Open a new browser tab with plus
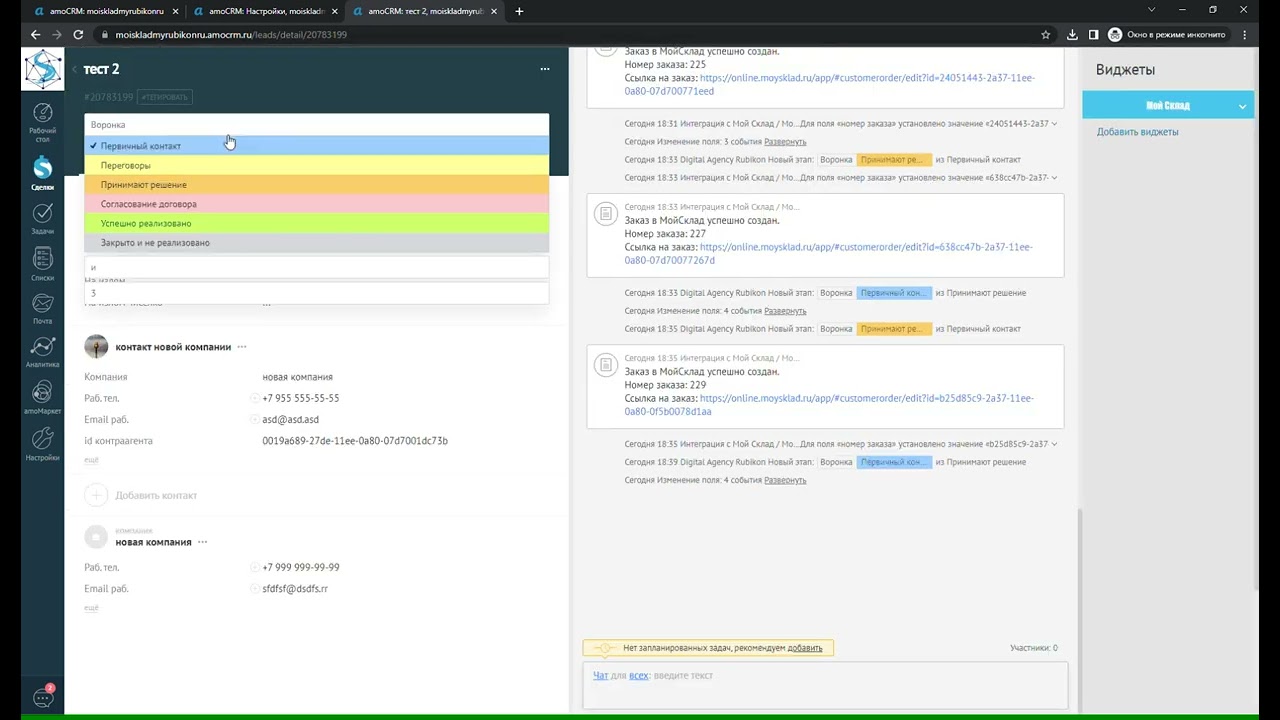The height and width of the screenshot is (720, 1280). point(519,11)
